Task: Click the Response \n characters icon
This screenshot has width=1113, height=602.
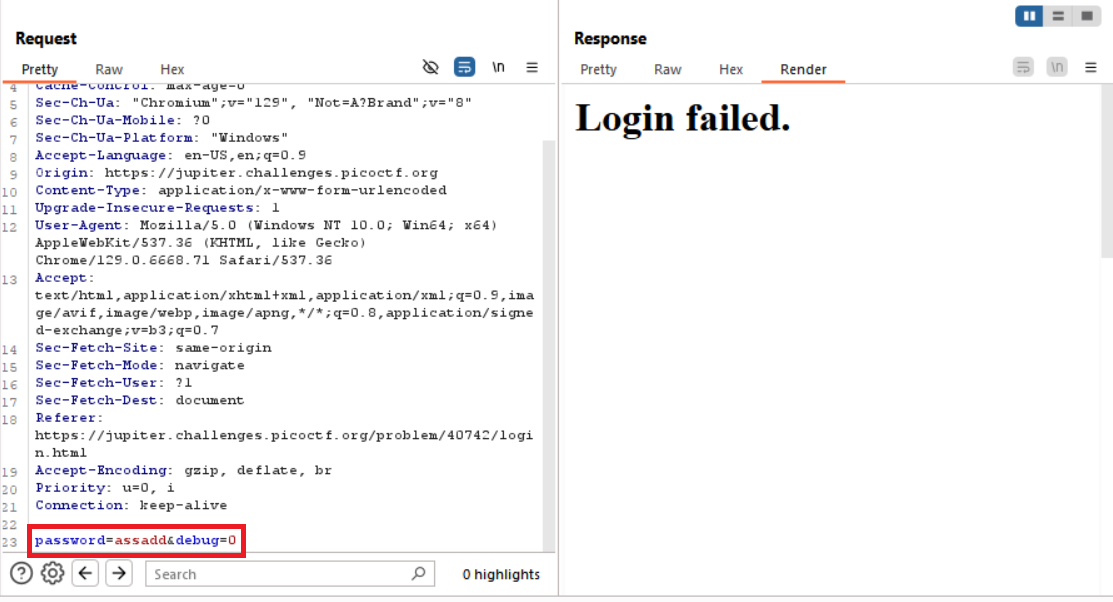Action: pyautogui.click(x=1057, y=68)
